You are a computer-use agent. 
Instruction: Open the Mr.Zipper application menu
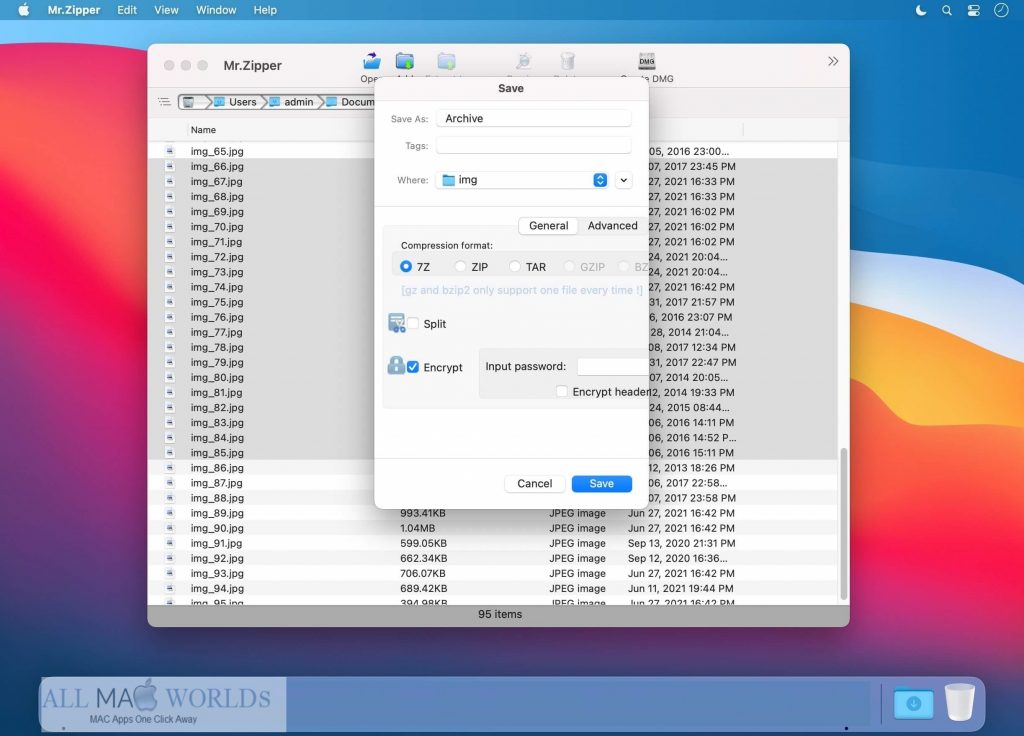tap(74, 10)
